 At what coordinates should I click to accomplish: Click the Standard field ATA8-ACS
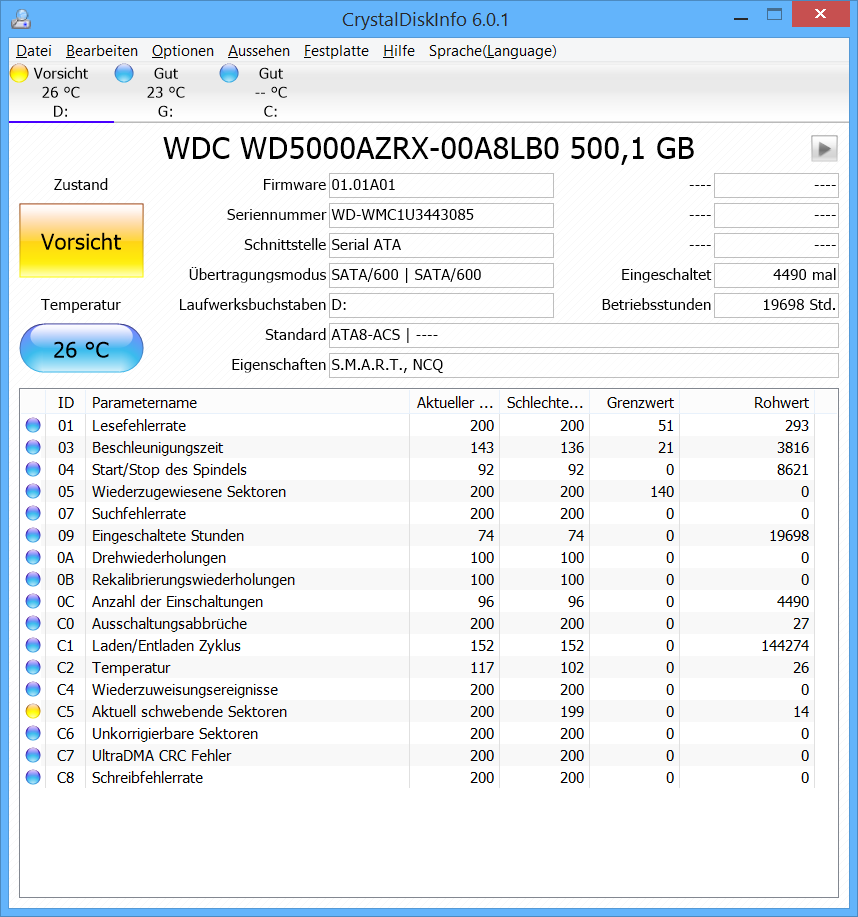pyautogui.click(x=584, y=335)
